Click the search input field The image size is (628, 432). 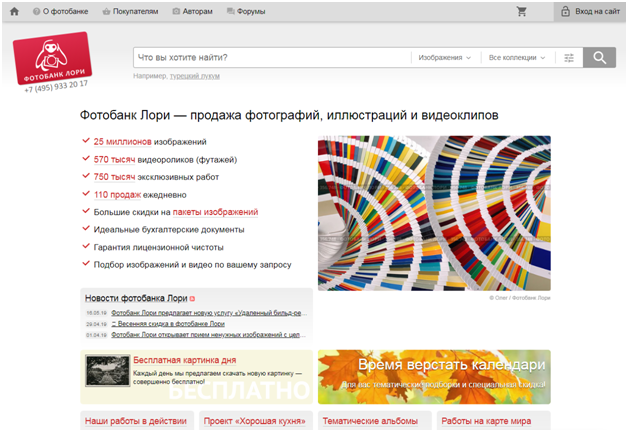click(272, 58)
